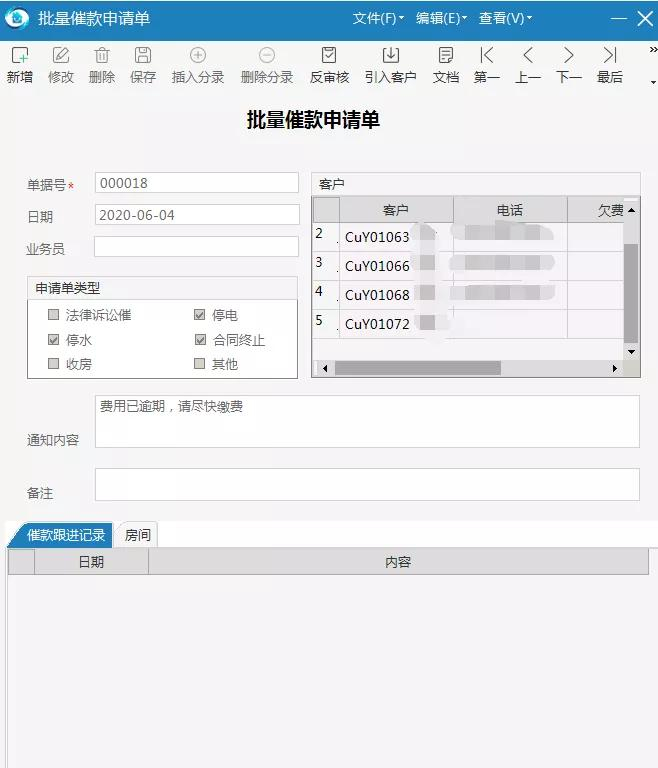Click the customer table vertical scrollbar thumb
Screen dimensions: 658x768
coord(631,292)
